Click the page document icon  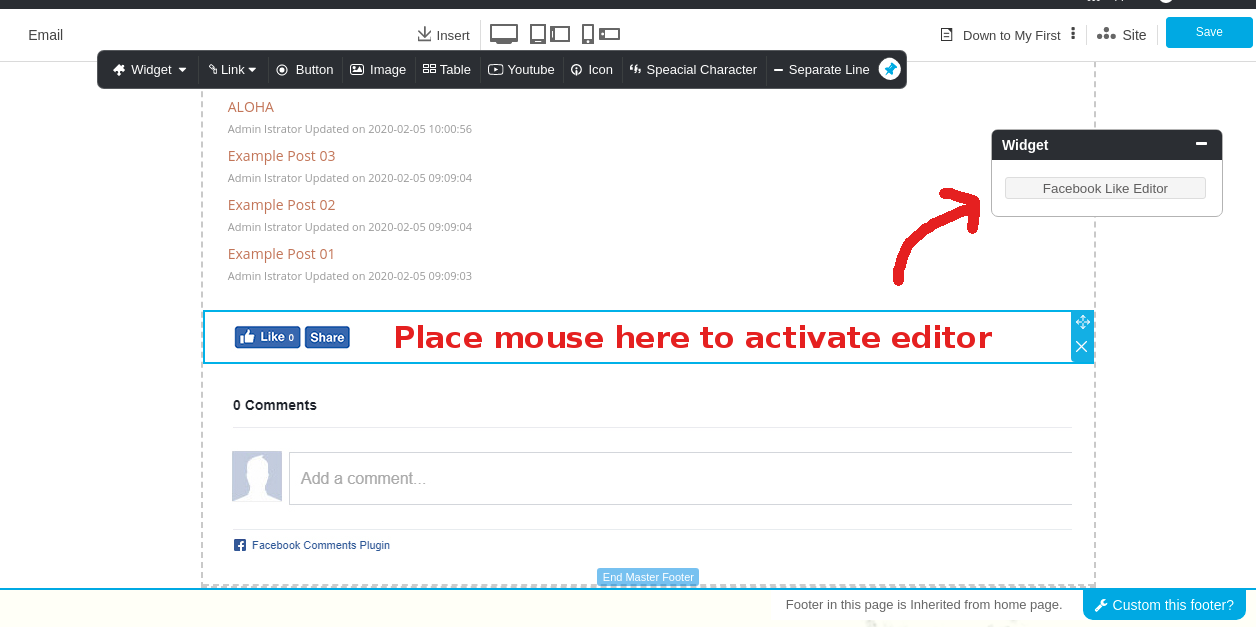[946, 35]
